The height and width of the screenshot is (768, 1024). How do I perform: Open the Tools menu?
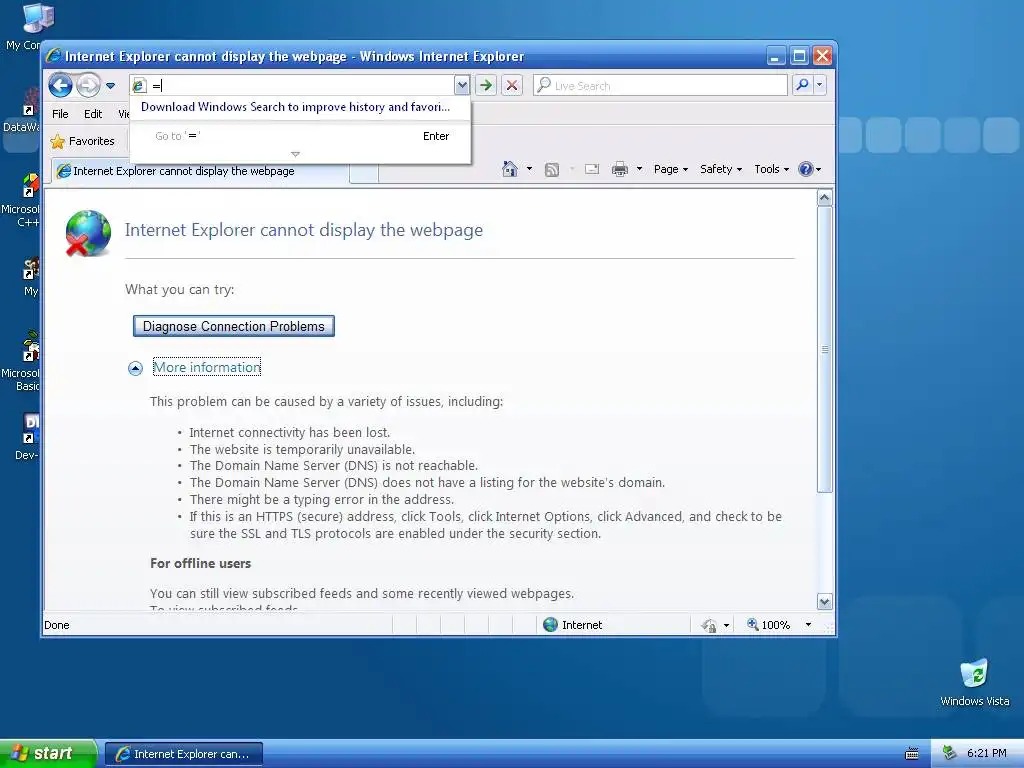(x=771, y=169)
